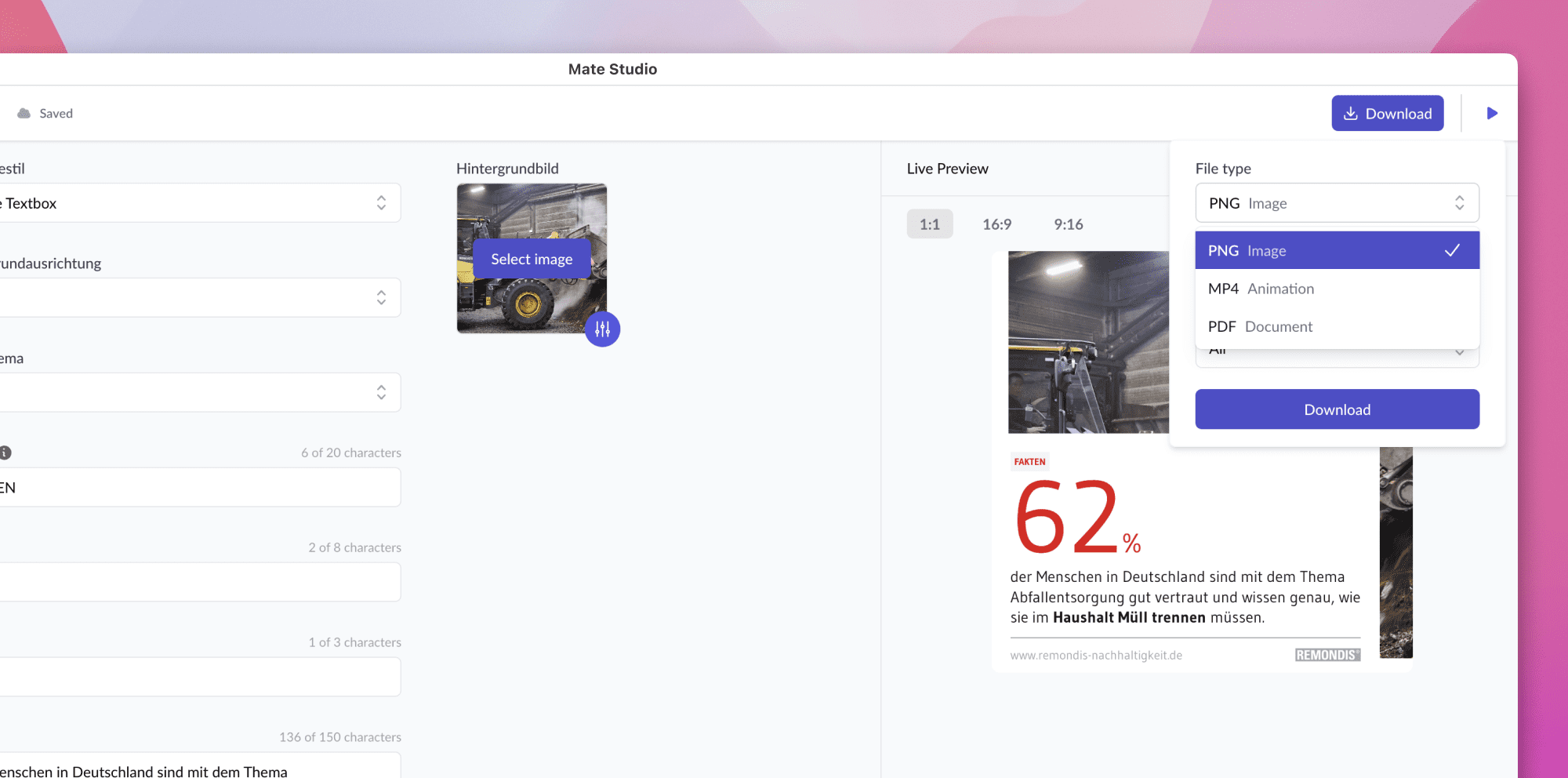Click the 1 of 3 characters input field

[x=200, y=677]
